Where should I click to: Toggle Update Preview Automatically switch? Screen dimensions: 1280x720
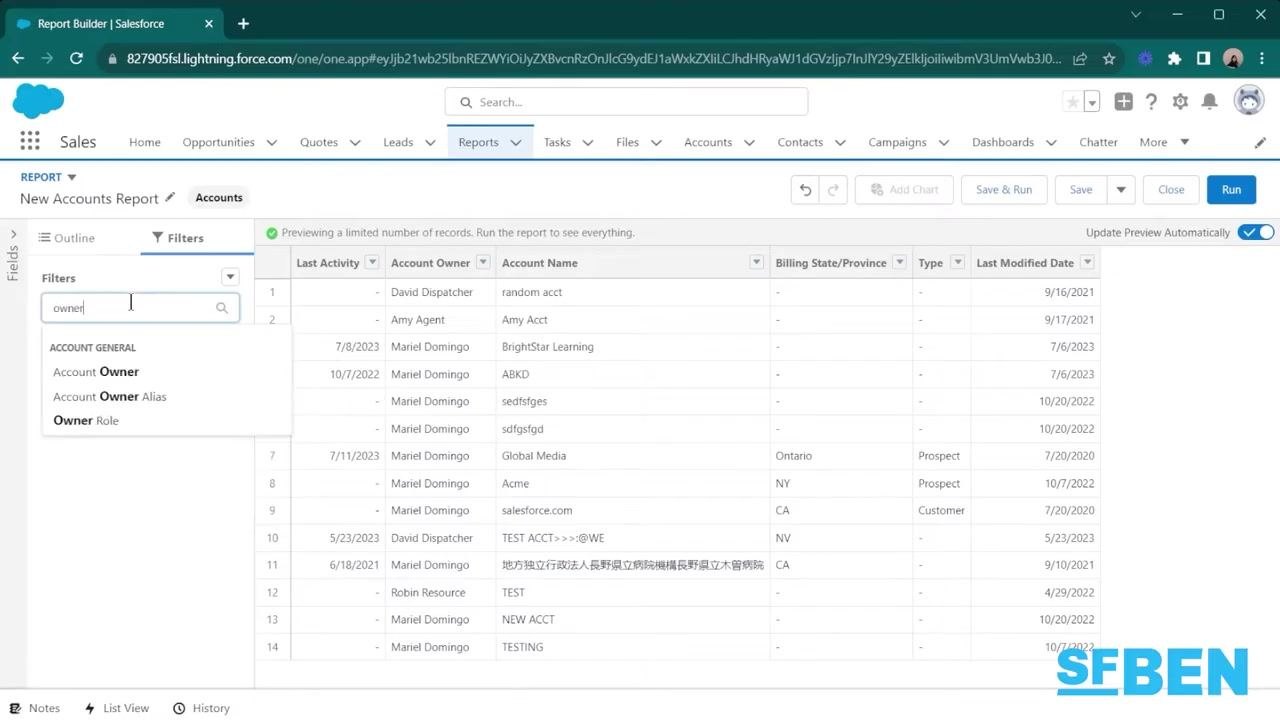coord(1256,233)
